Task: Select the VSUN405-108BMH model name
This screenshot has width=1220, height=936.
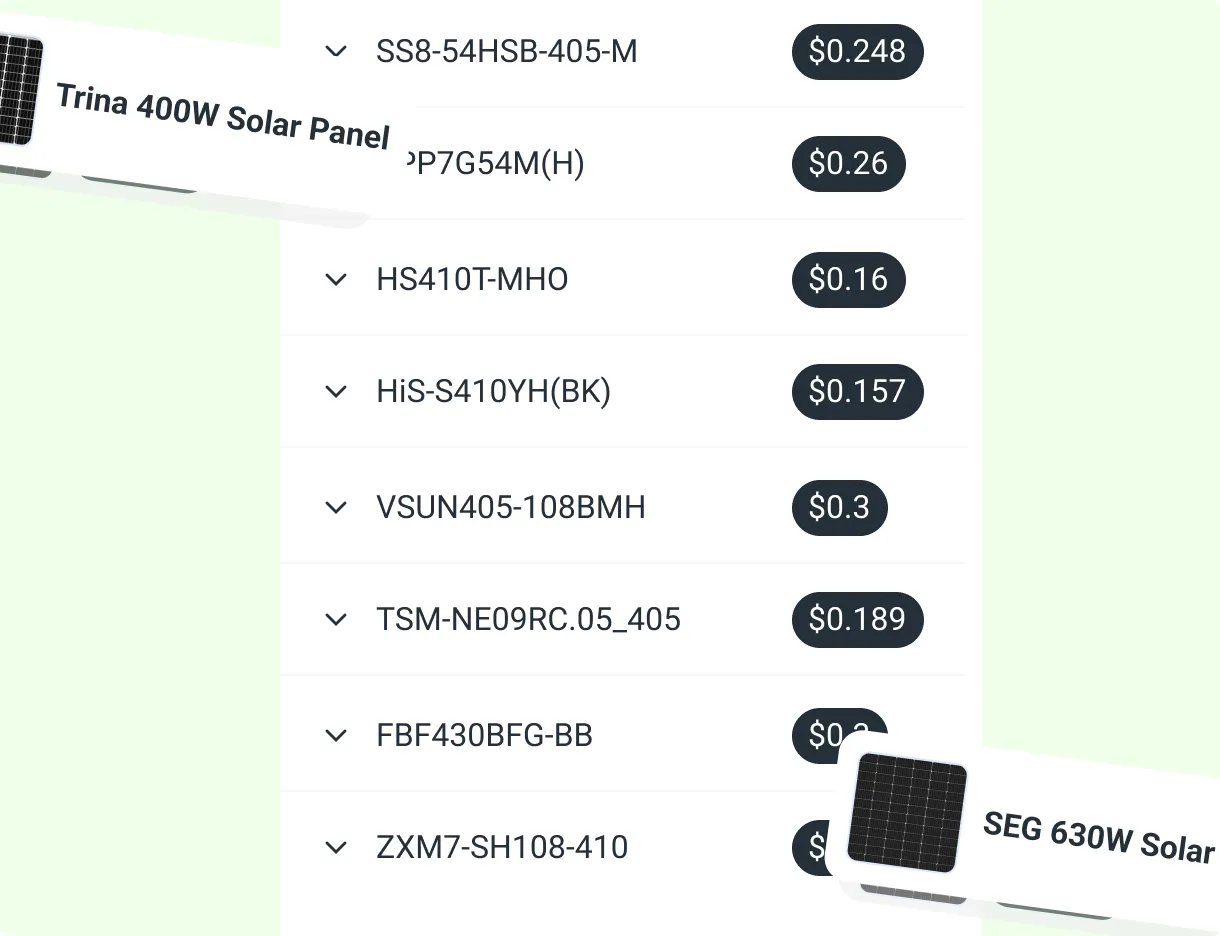Action: (510, 507)
